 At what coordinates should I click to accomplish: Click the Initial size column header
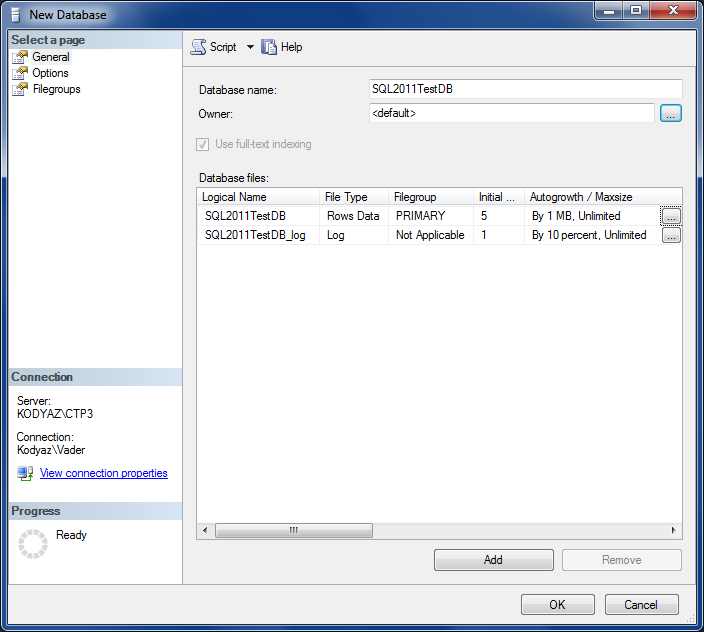(x=499, y=197)
